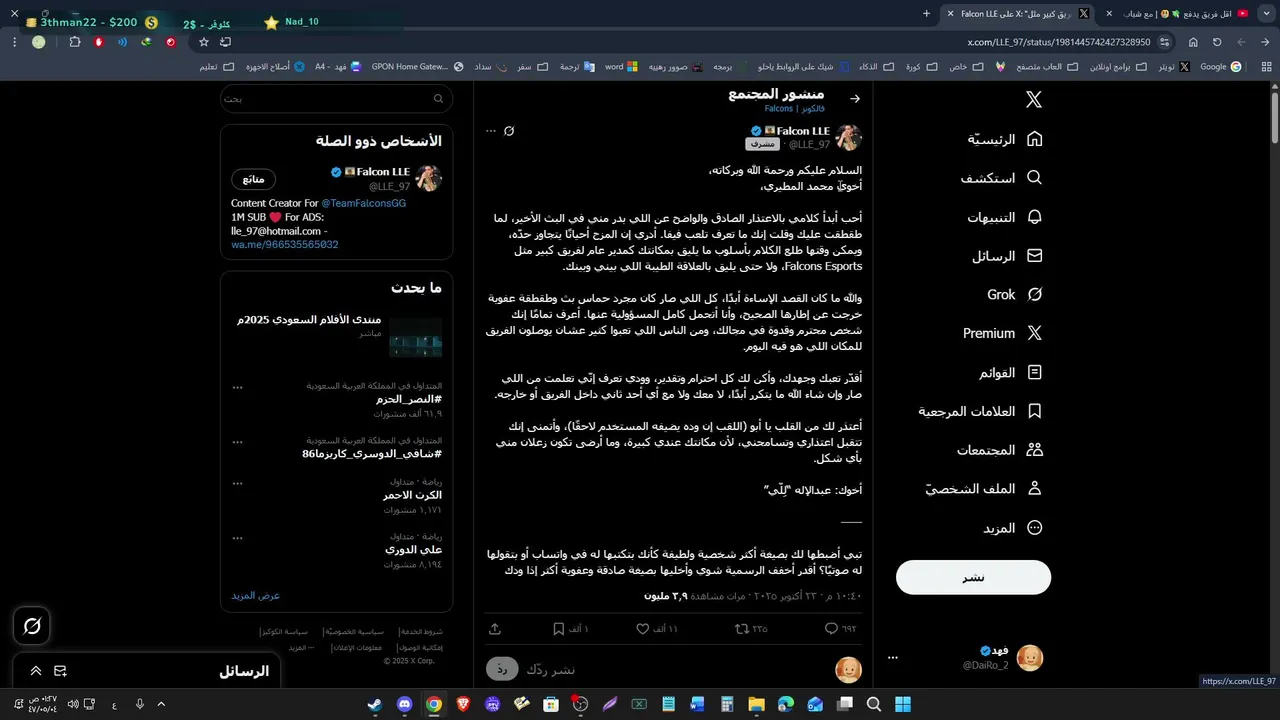Click the share icon on the post
1280x720 pixels.
(x=495, y=629)
